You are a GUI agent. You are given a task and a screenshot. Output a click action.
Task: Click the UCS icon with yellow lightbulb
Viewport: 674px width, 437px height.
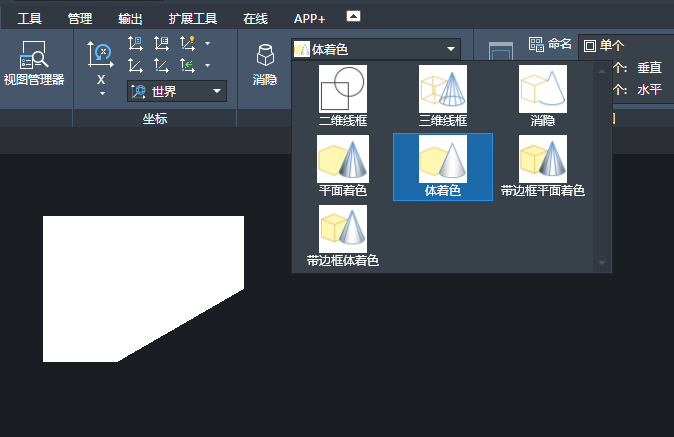pos(187,43)
